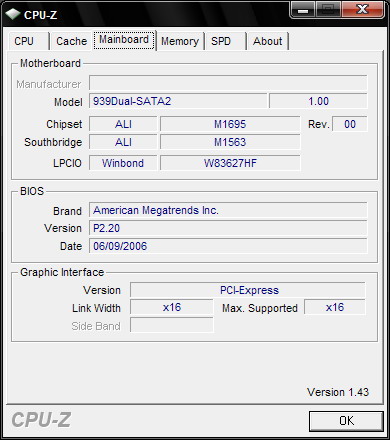Select the Mainboard tab
Screen dimensions: 390x440
(124, 40)
